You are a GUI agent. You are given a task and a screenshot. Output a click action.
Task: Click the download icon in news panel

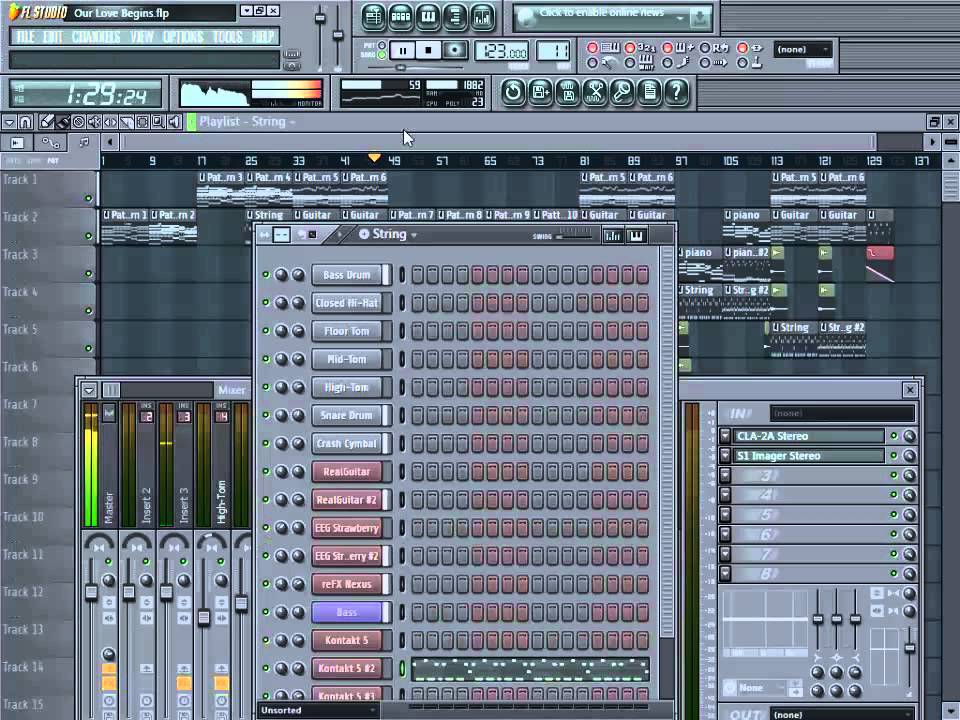coord(699,18)
